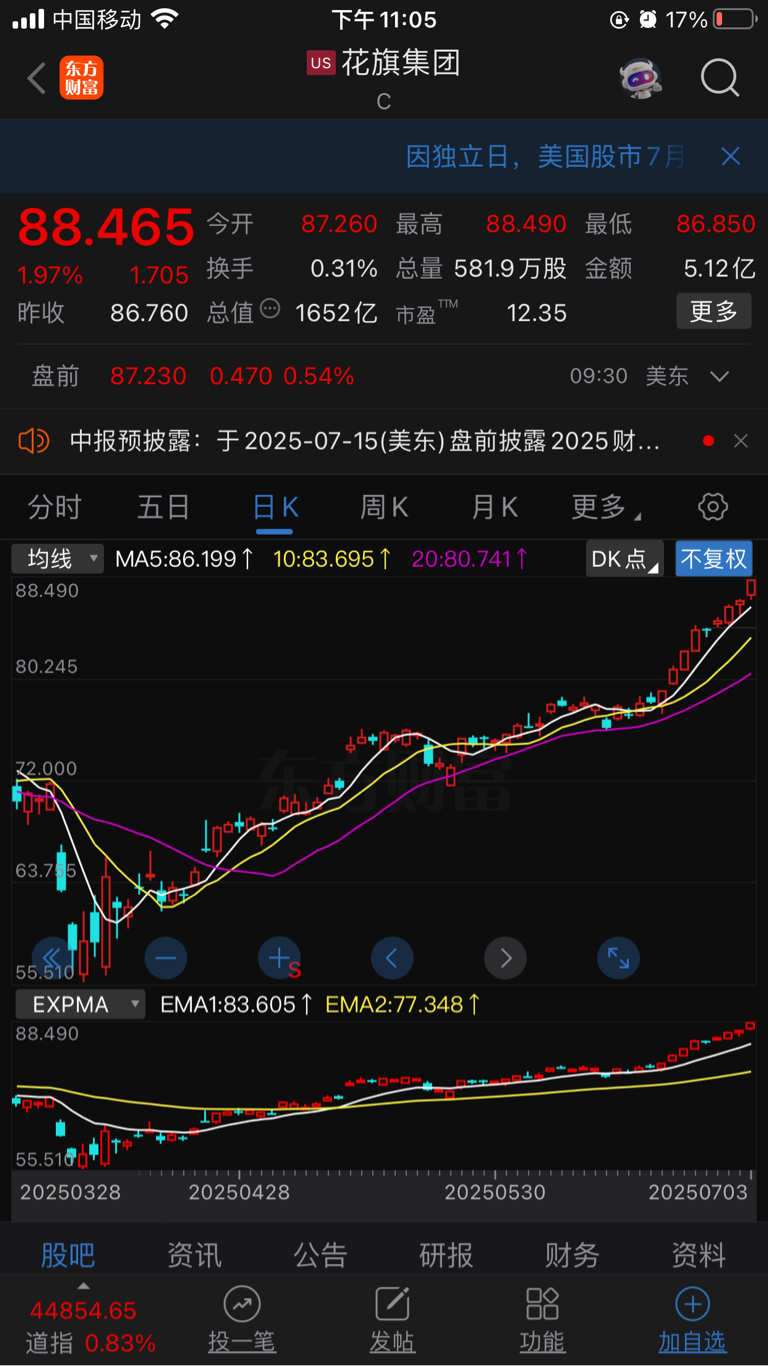Open the 均线 indicator dropdown

pyautogui.click(x=58, y=558)
